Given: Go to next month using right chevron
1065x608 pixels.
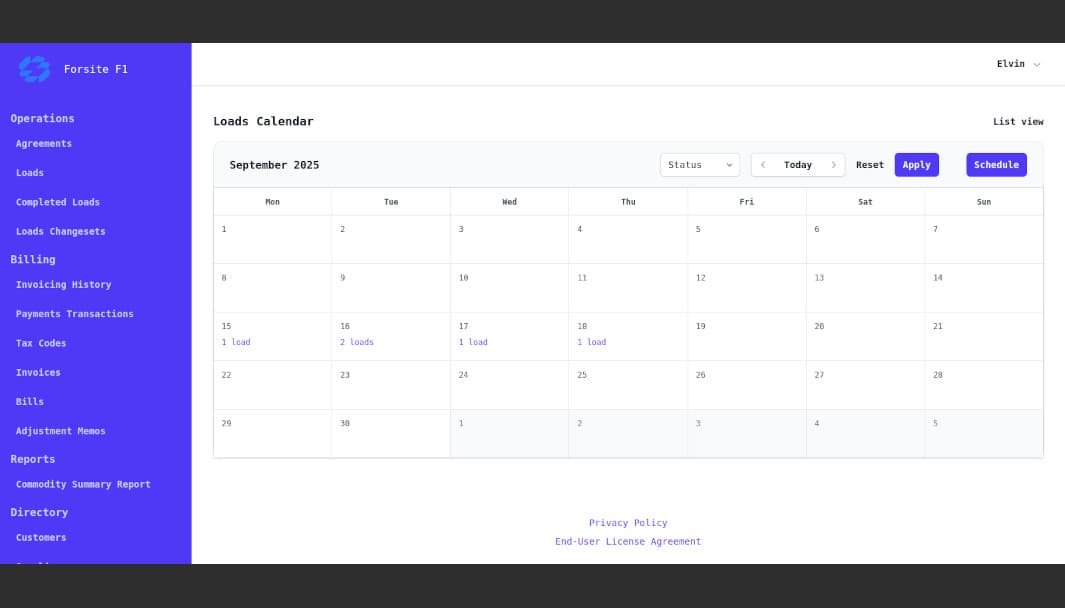Looking at the screenshot, I should 833,165.
